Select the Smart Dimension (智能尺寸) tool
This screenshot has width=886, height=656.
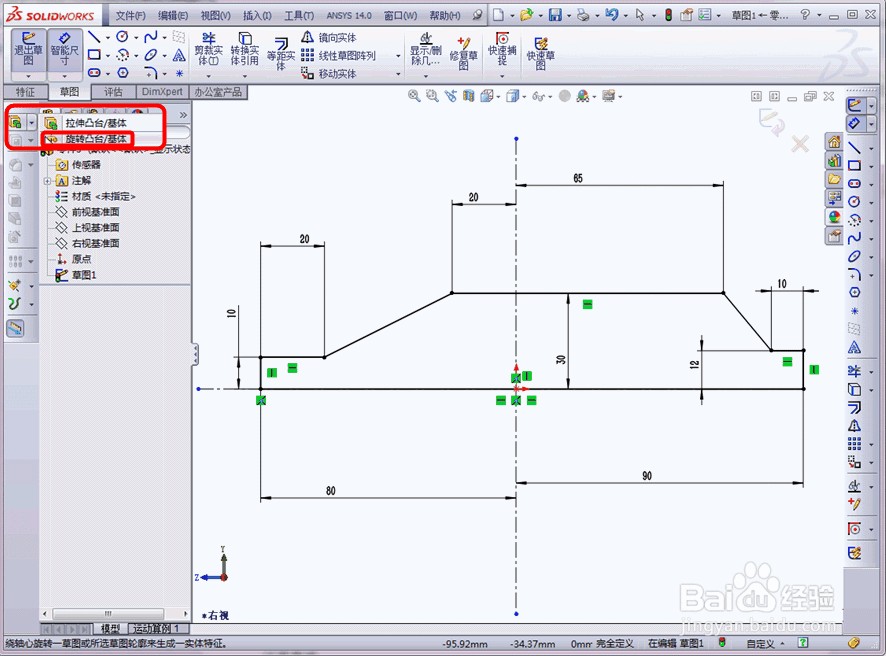coord(64,49)
